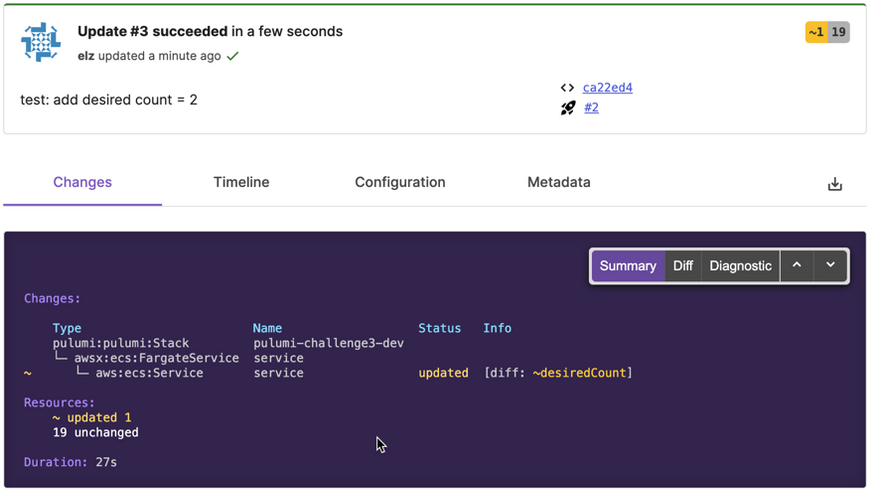
Task: Switch log view to Diagnostic mode
Action: tap(740, 266)
